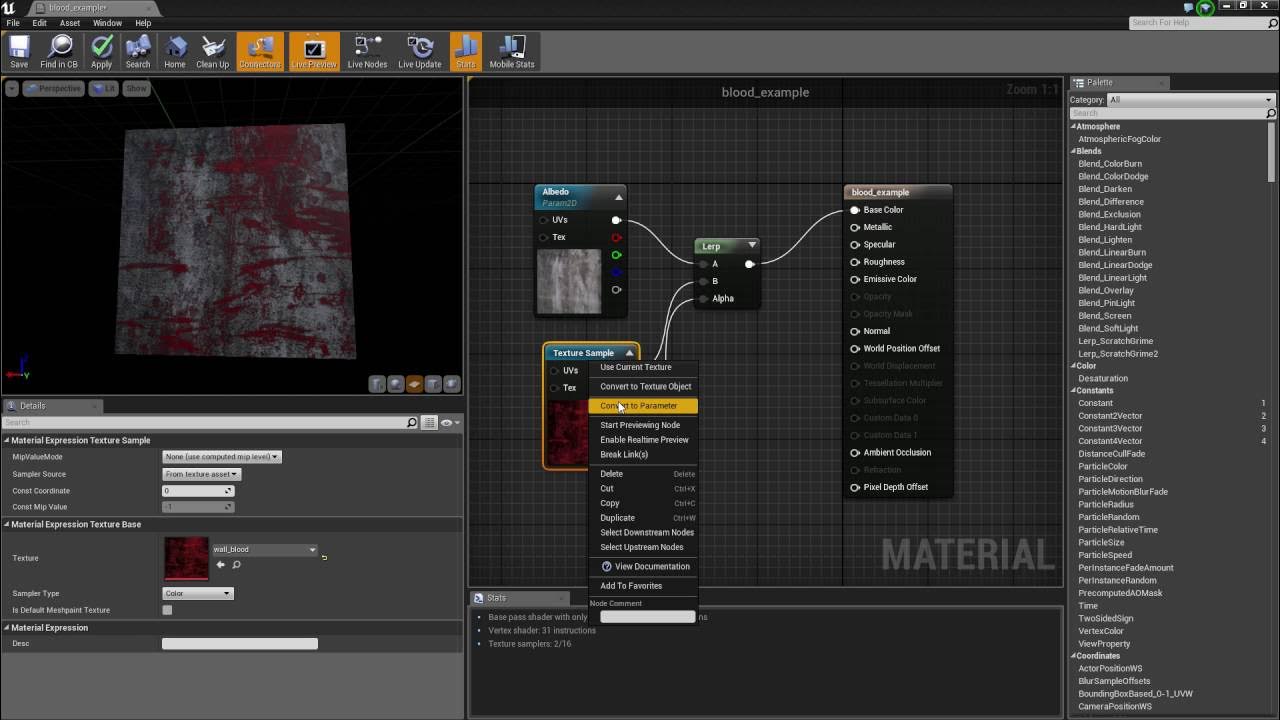This screenshot has height=720, width=1280.
Task: Click the Base Color input pin
Action: point(855,210)
